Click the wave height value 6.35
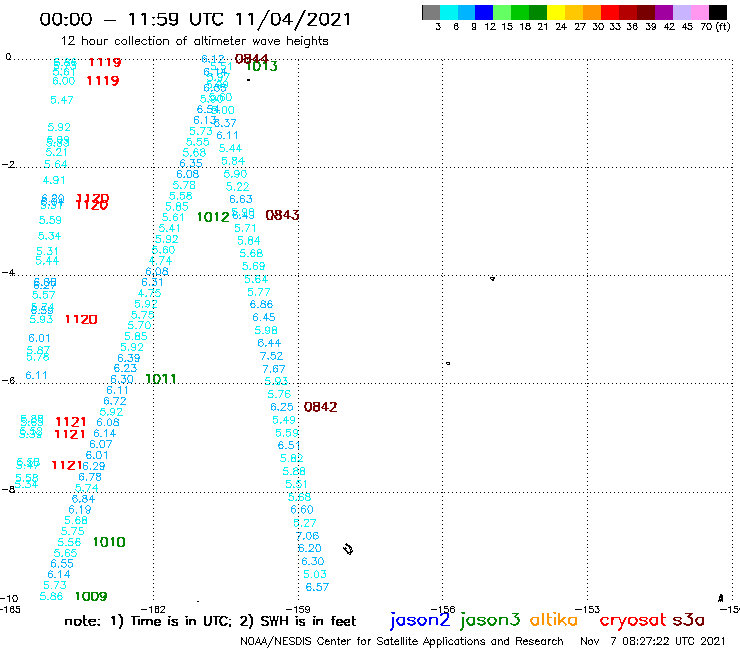Viewport: 740px width, 650px height. point(191,163)
